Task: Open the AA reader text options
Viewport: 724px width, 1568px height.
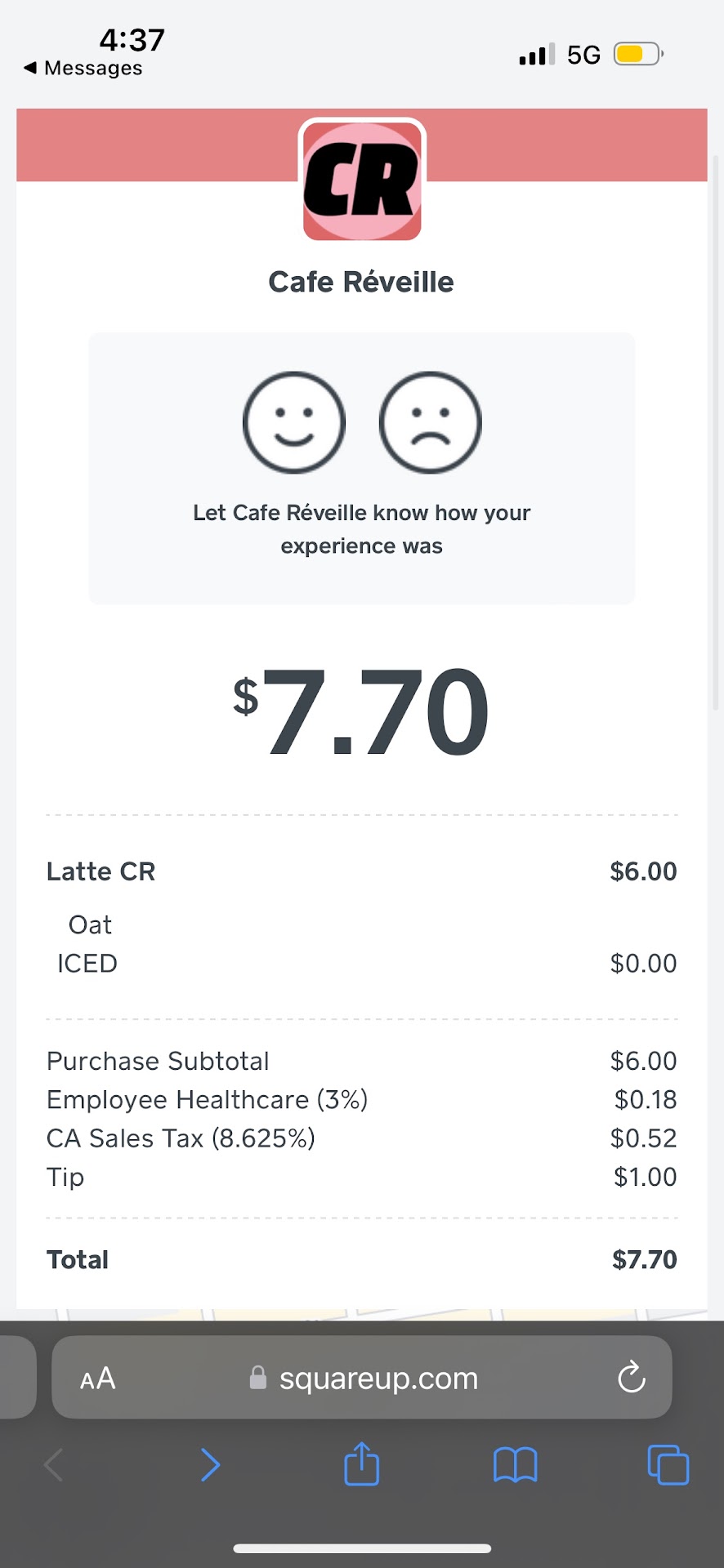Action: coord(97,1379)
